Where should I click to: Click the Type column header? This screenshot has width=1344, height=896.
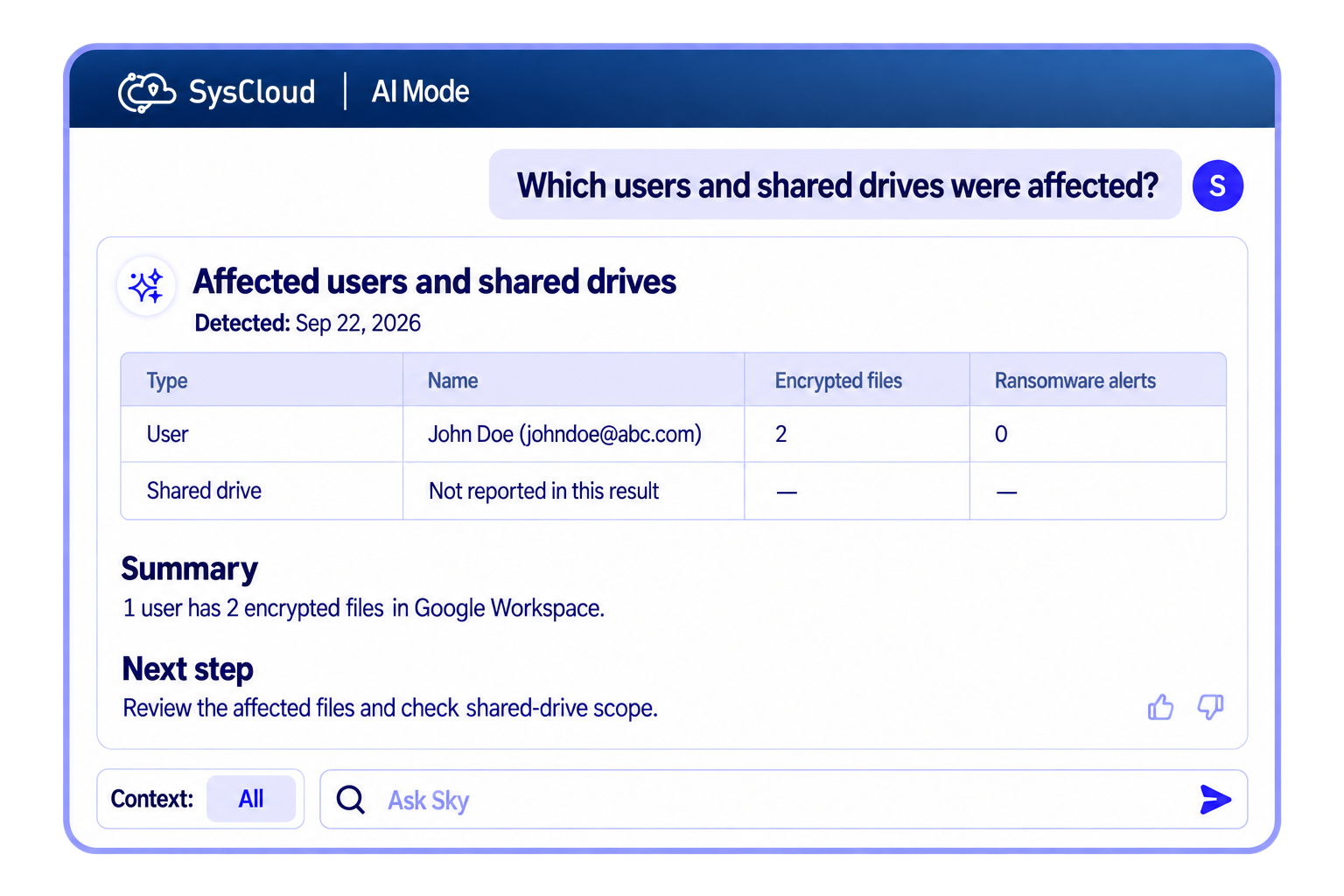coord(167,381)
